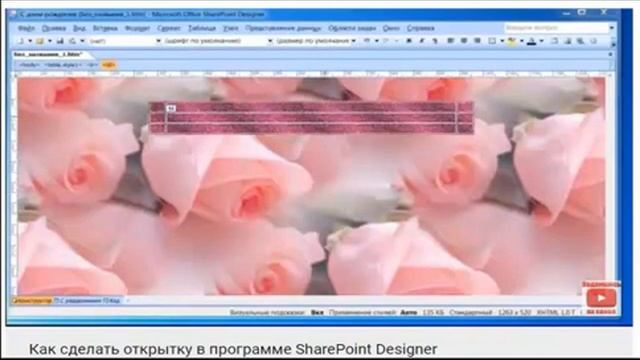The height and width of the screenshot is (360, 640).
Task: Click the Визуальные подсказки status value Вкл
Action: click(x=317, y=312)
